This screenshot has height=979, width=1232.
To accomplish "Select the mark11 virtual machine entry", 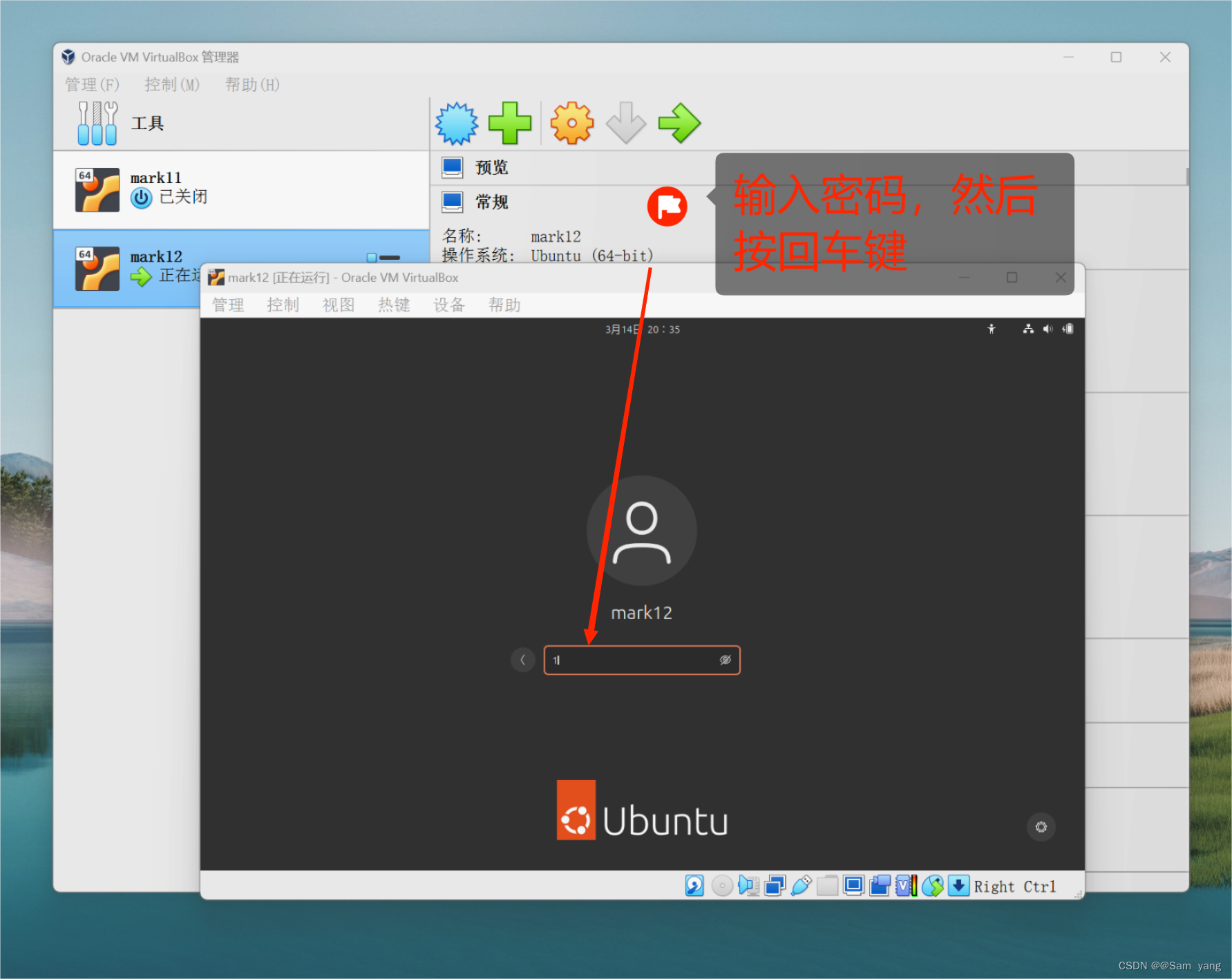I will [x=241, y=190].
